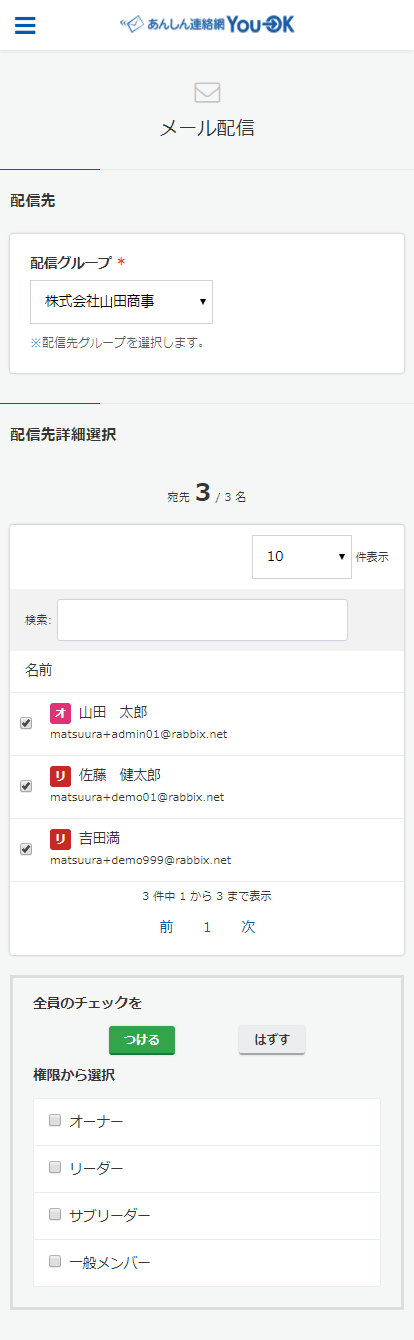Enable the オーナー role checkbox
Screen dimensions: 414x1340
(x=55, y=1121)
